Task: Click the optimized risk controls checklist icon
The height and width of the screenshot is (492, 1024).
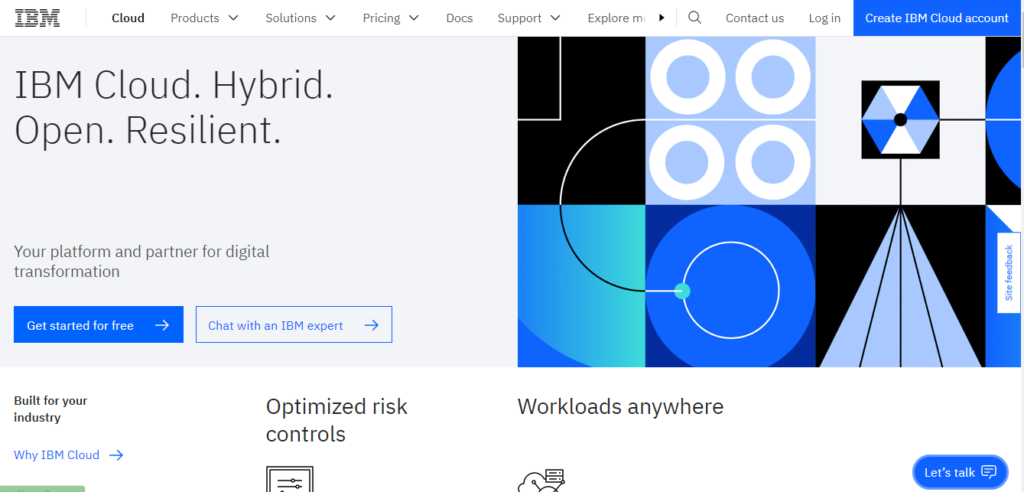Action: coord(290,479)
